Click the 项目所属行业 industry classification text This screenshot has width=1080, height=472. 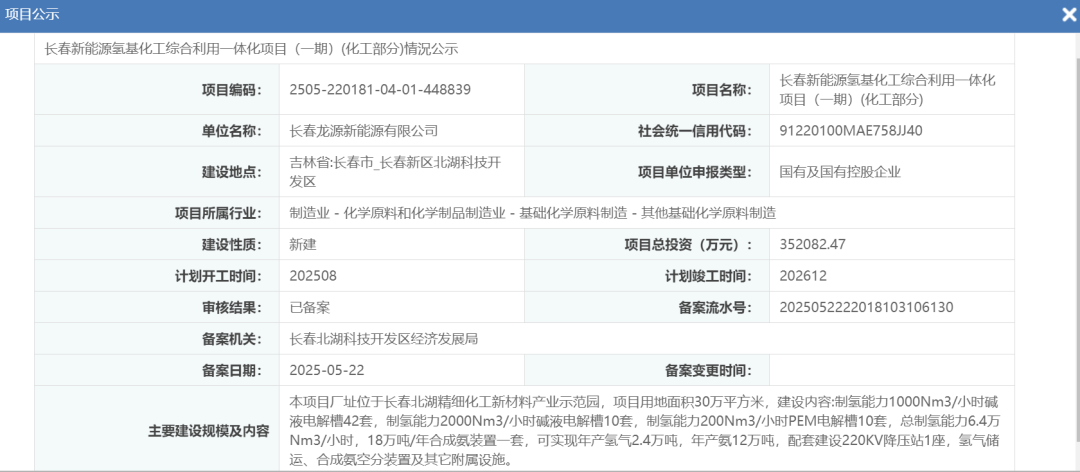532,212
